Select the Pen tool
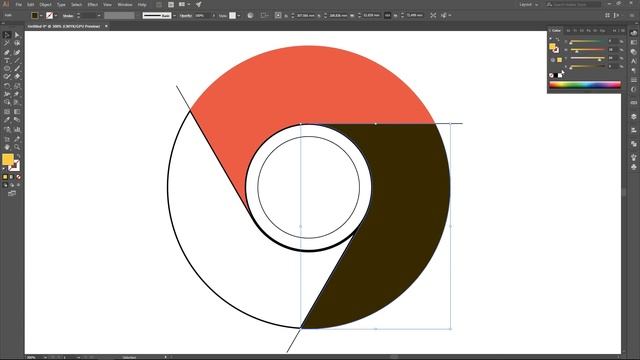Image resolution: width=640 pixels, height=360 pixels. click(7, 52)
